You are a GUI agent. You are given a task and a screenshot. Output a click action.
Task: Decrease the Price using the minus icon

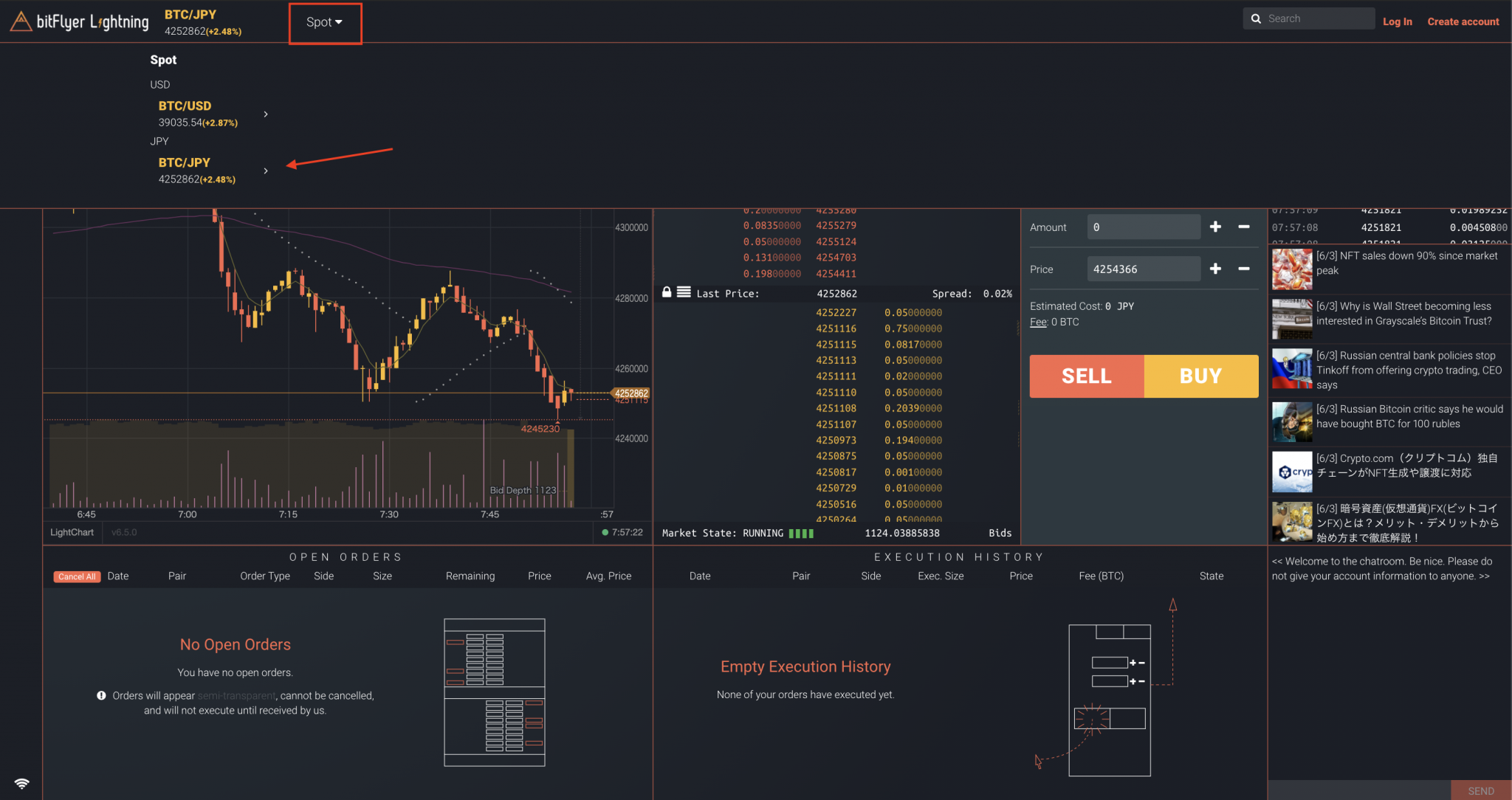point(1243,269)
